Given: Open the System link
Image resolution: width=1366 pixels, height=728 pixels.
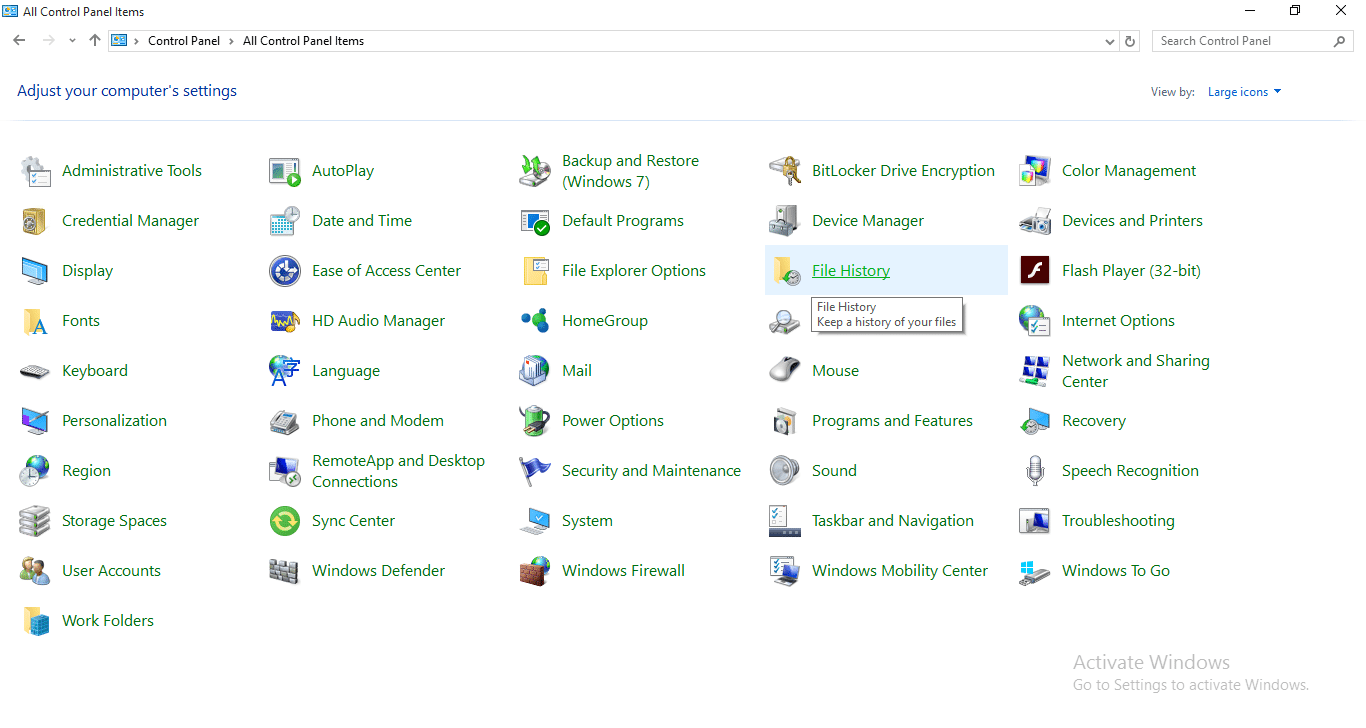Looking at the screenshot, I should pyautogui.click(x=587, y=521).
